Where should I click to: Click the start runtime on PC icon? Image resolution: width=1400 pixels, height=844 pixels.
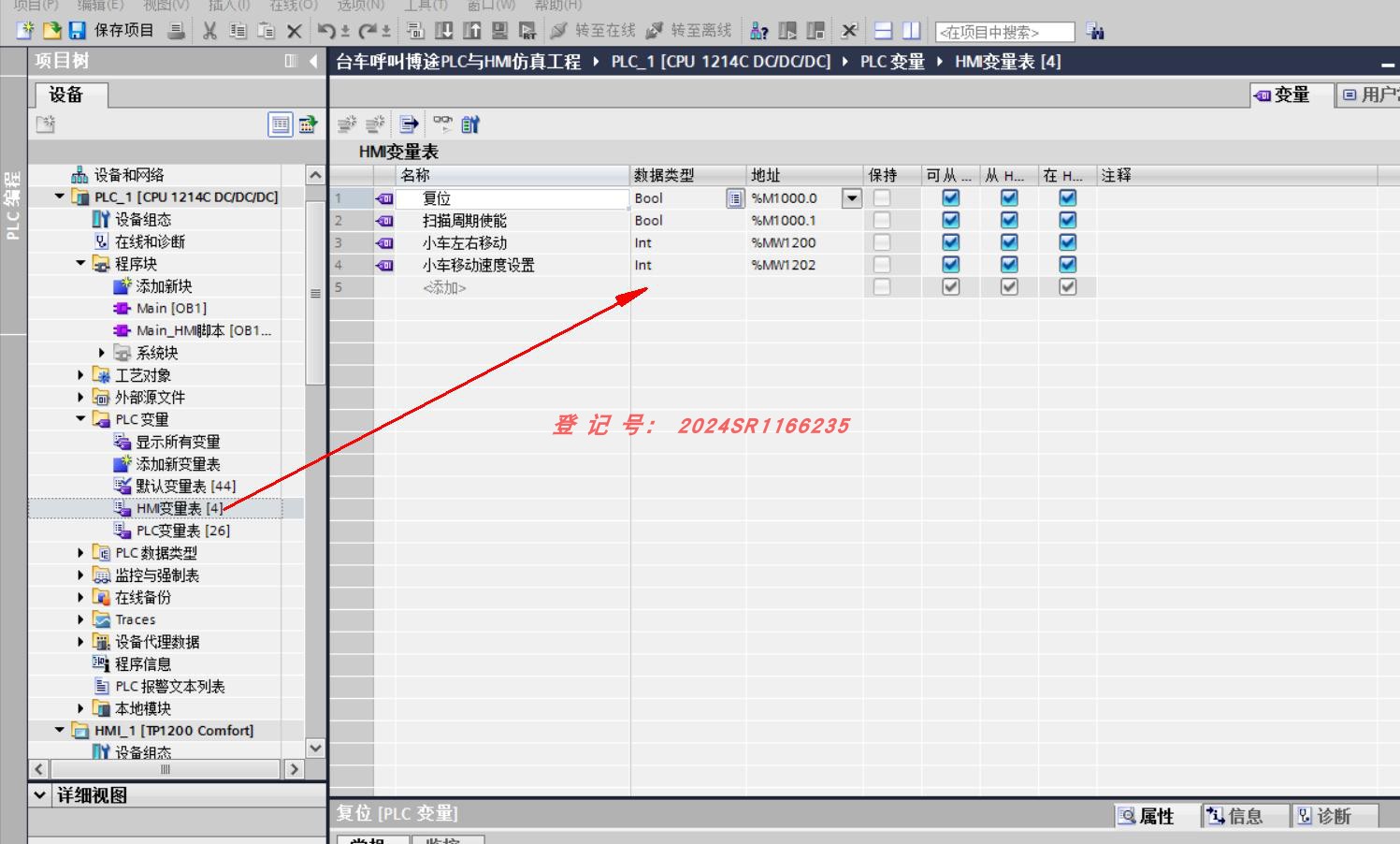point(527,31)
